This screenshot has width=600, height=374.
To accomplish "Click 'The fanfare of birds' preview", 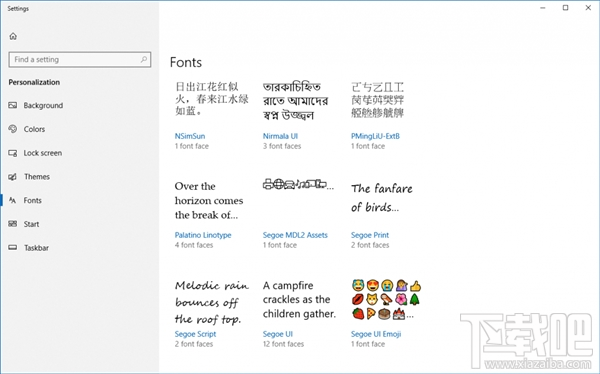I will tap(382, 198).
